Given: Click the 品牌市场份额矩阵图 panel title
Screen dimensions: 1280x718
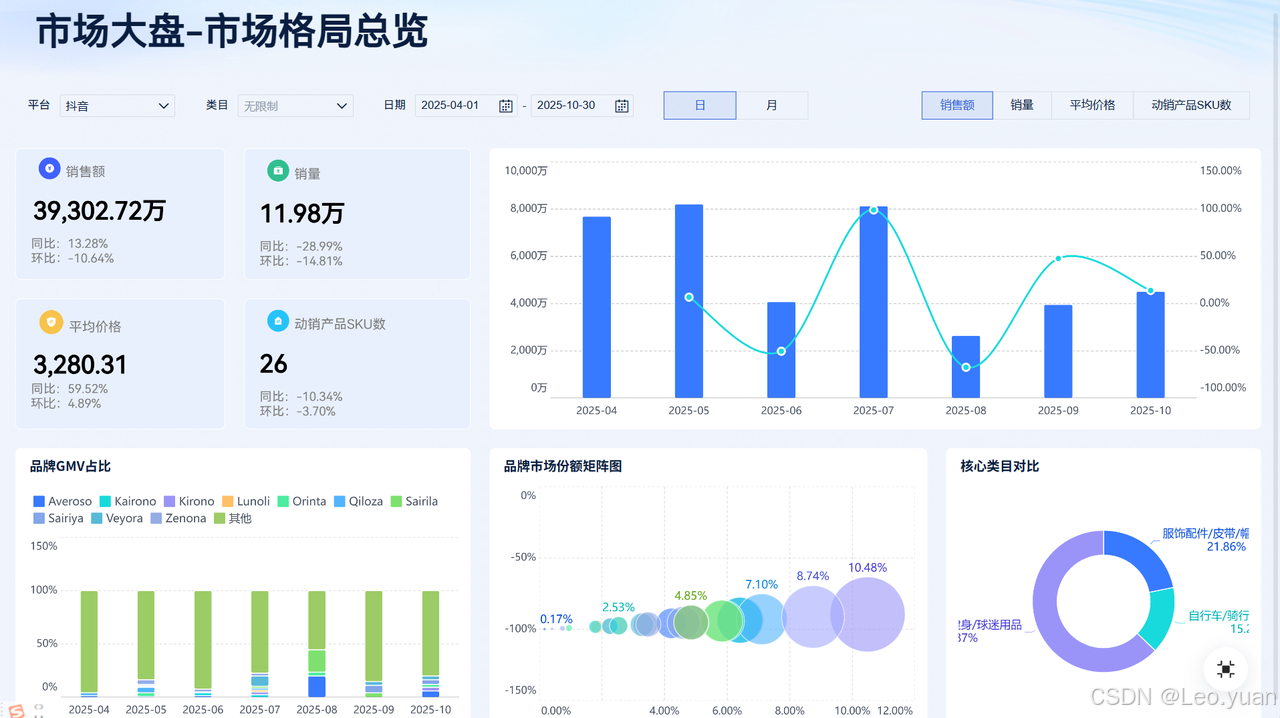Looking at the screenshot, I should pos(563,466).
